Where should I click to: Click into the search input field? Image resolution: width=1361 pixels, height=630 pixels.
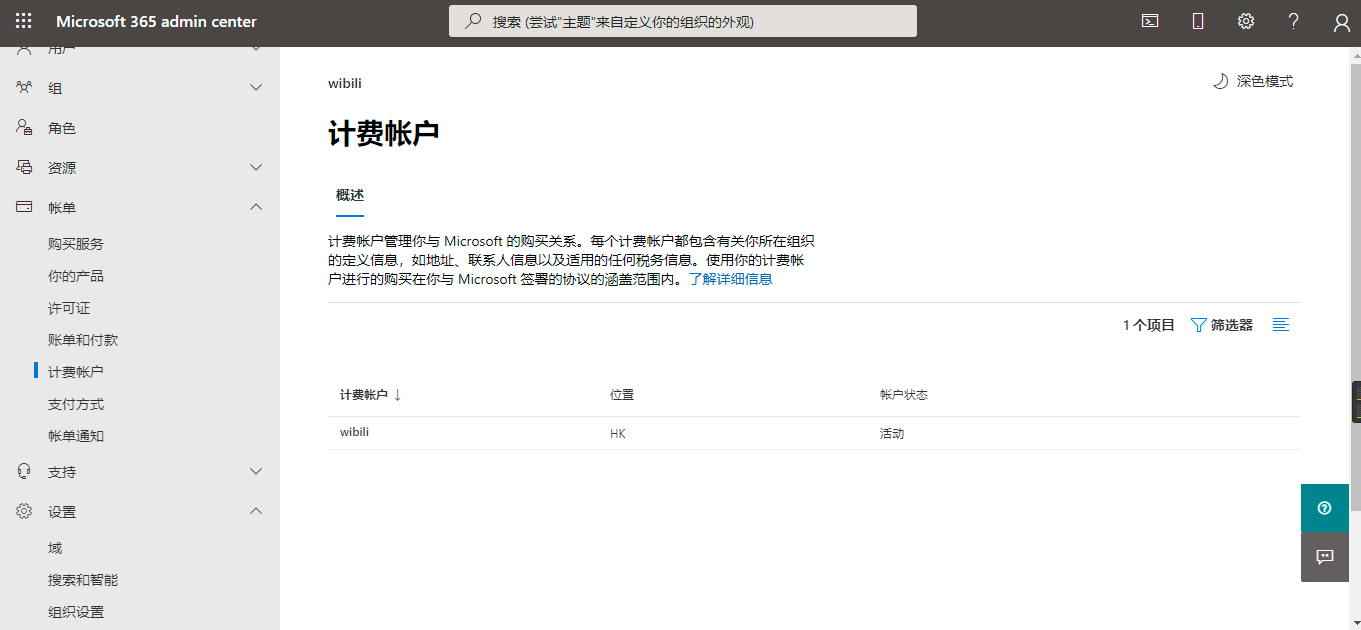point(683,21)
